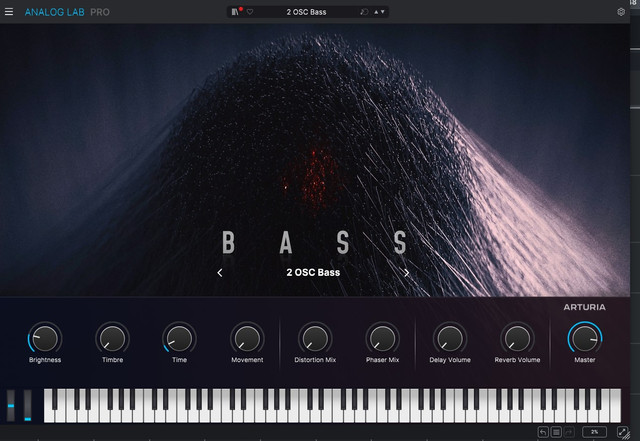Click the Phaser Mix knob
The width and height of the screenshot is (640, 441).
pyautogui.click(x=382, y=339)
